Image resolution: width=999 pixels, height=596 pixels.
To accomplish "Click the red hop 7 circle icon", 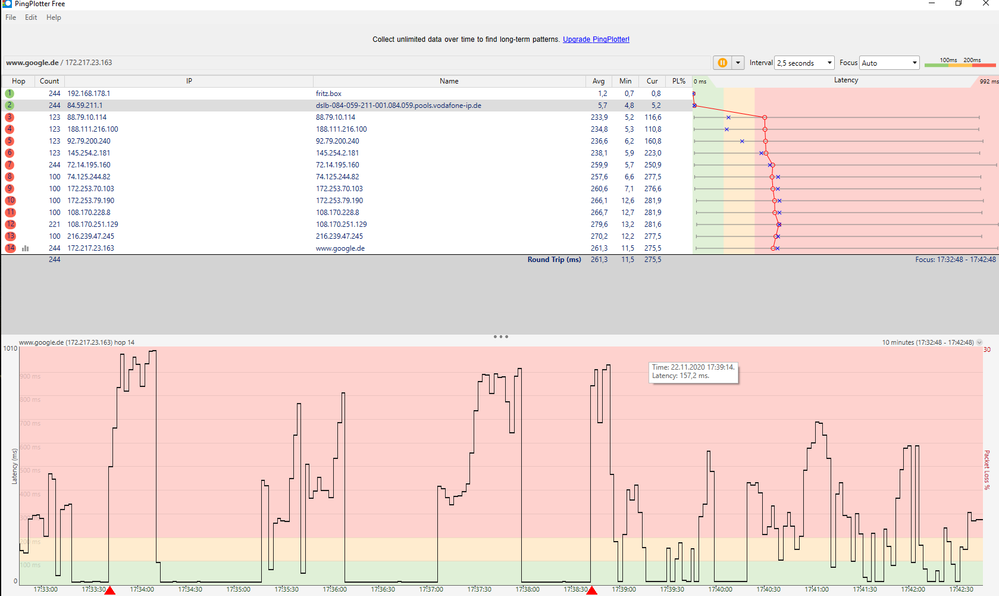I will click(9, 165).
